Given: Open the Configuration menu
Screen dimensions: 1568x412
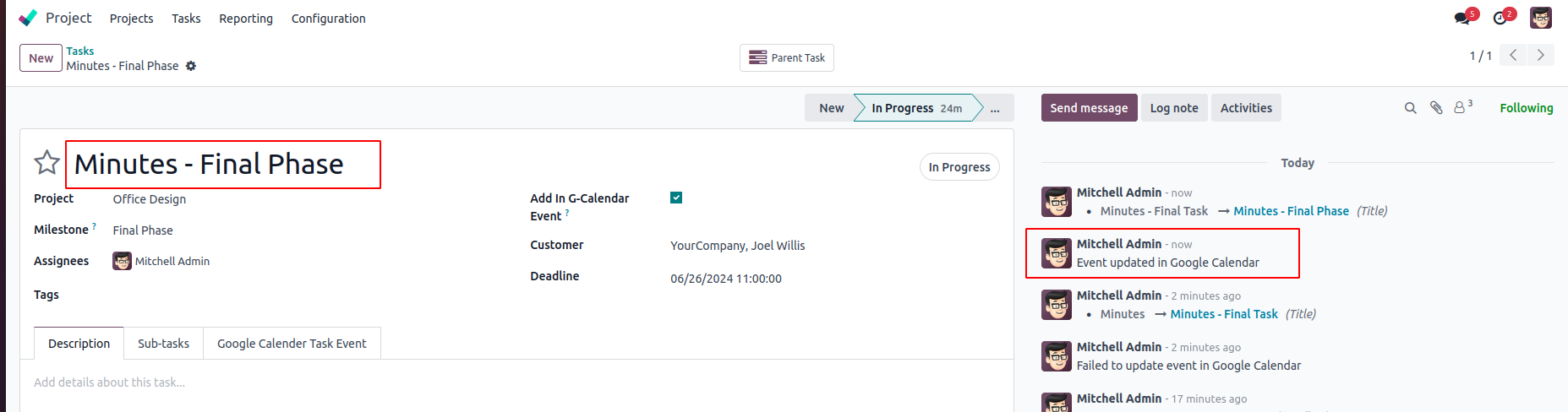Looking at the screenshot, I should tap(328, 19).
